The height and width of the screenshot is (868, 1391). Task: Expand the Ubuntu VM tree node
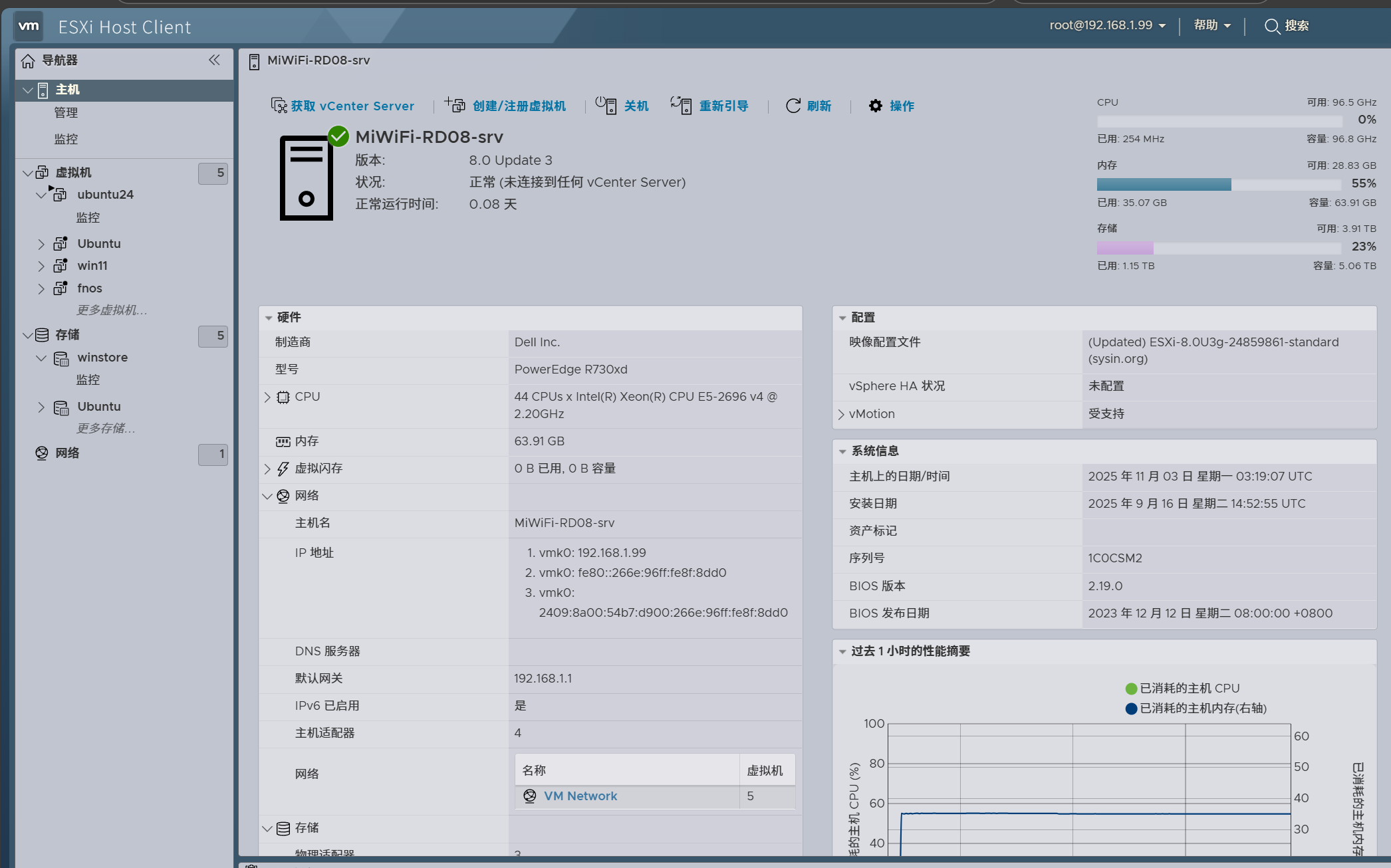[x=41, y=244]
